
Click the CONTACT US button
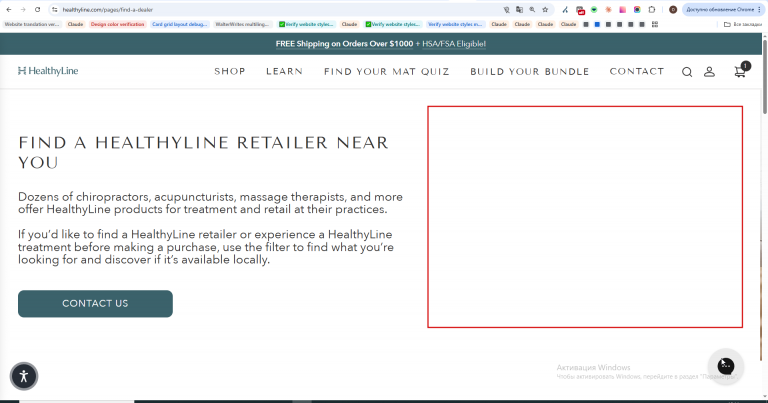[96, 304]
